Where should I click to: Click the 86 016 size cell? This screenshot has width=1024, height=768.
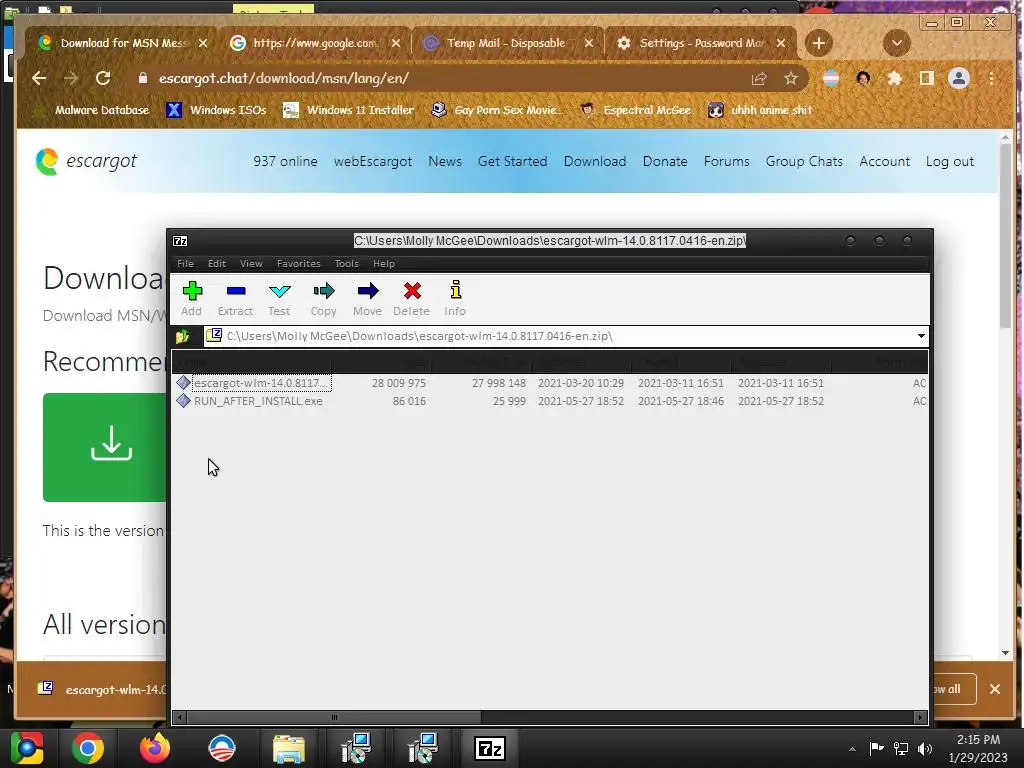pos(409,401)
